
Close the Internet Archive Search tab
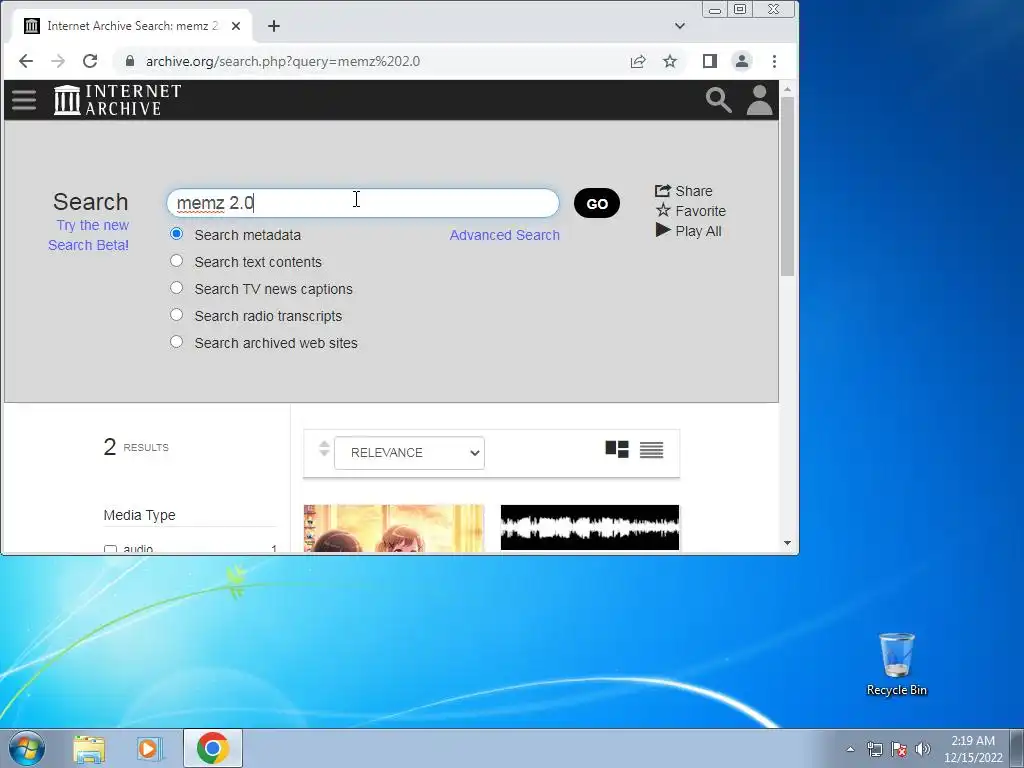click(x=236, y=26)
